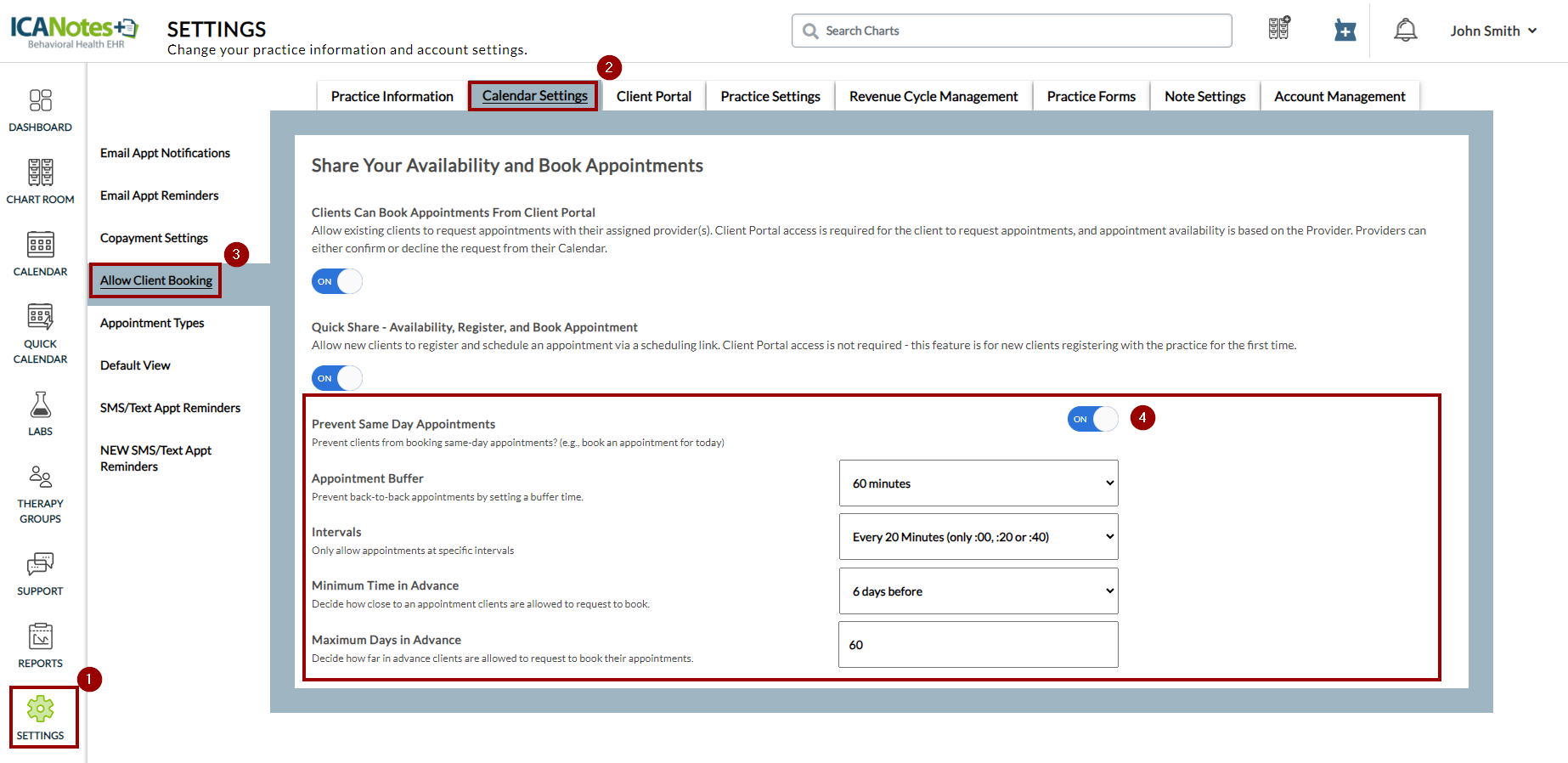Select Appointment Types in the side menu
This screenshot has height=763, width=1568.
152,323
